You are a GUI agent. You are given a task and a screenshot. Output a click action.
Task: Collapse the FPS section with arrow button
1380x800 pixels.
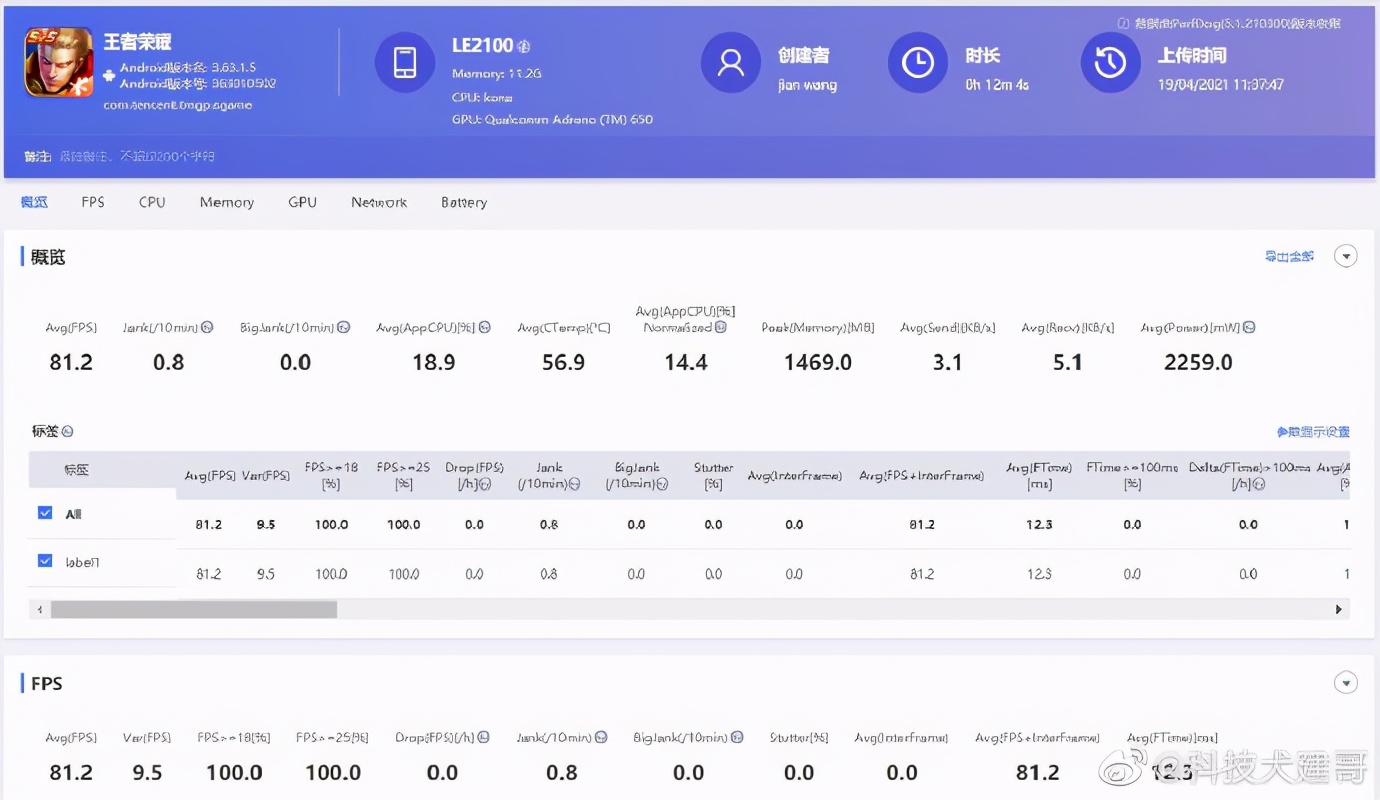point(1346,684)
